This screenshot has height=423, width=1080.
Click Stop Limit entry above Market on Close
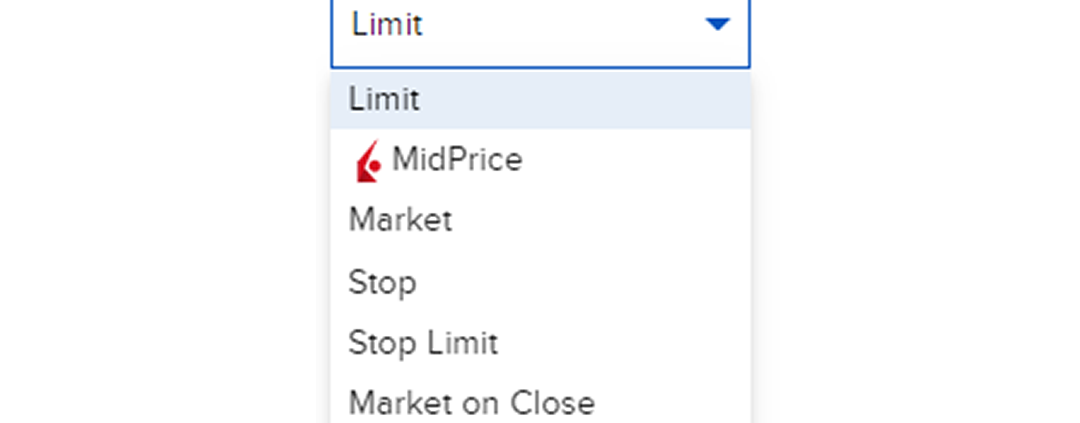tap(423, 343)
